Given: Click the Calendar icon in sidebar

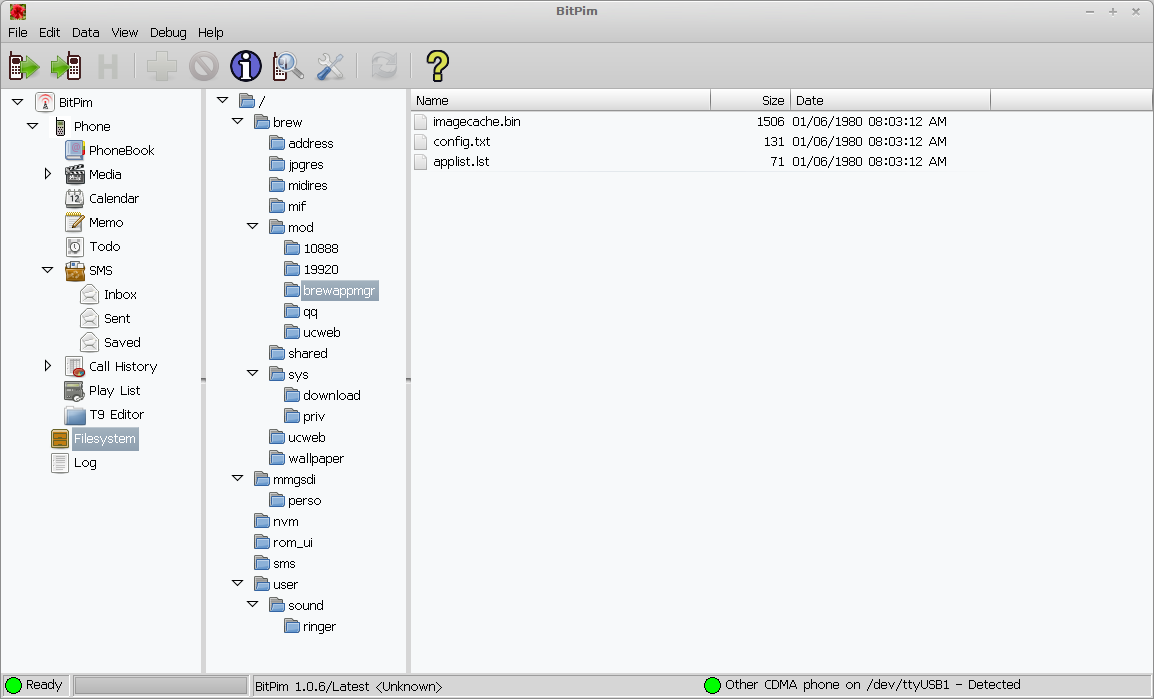Looking at the screenshot, I should (74, 198).
